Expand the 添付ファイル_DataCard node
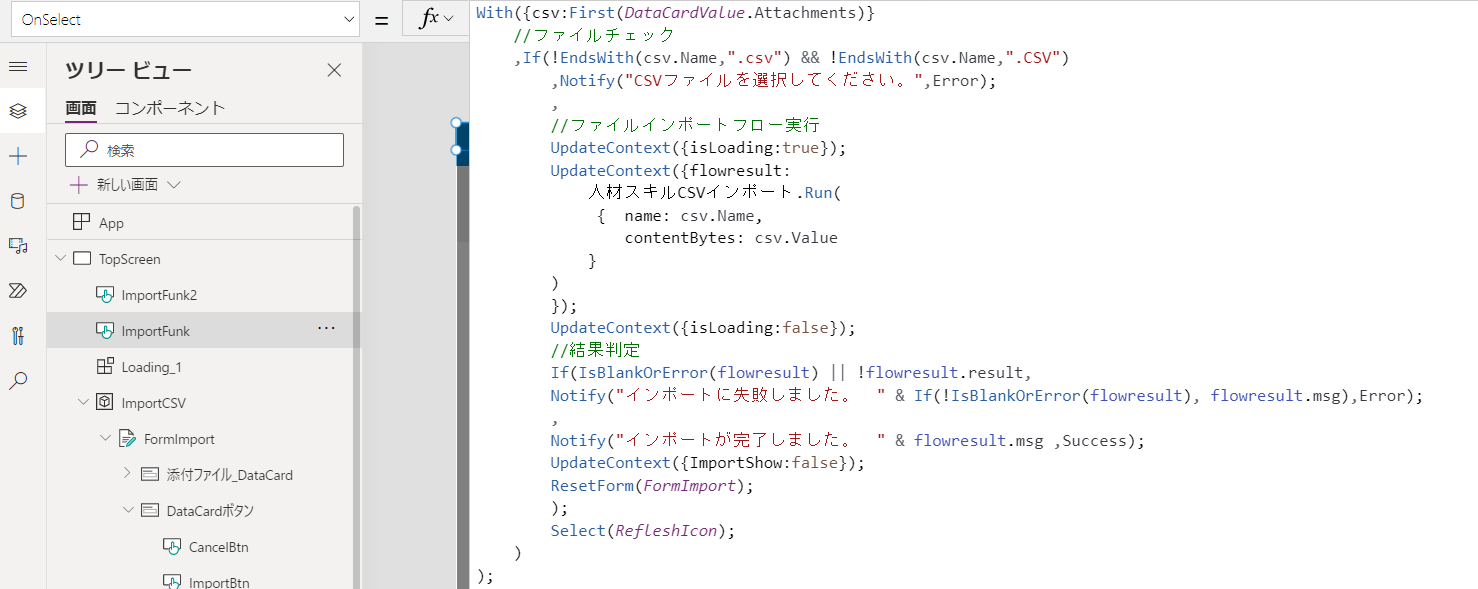This screenshot has width=1478, height=589. pos(127,474)
